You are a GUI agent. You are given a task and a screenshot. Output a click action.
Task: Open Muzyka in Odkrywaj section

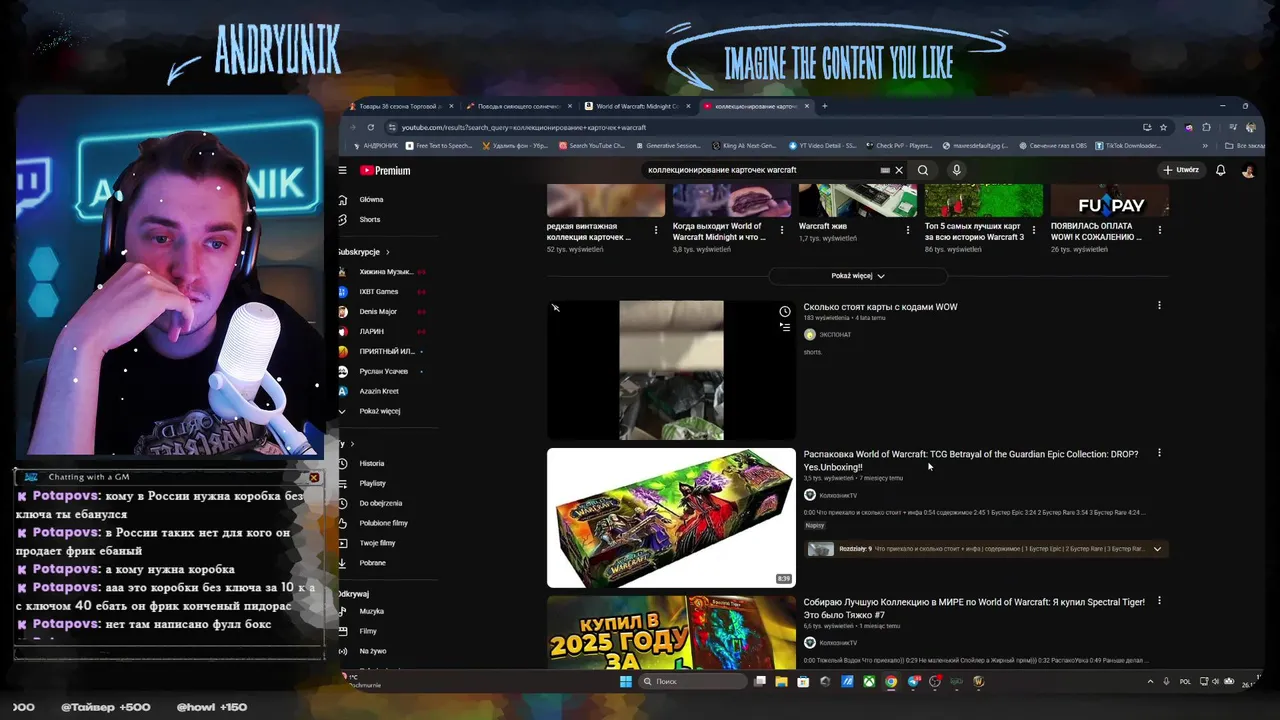point(372,611)
